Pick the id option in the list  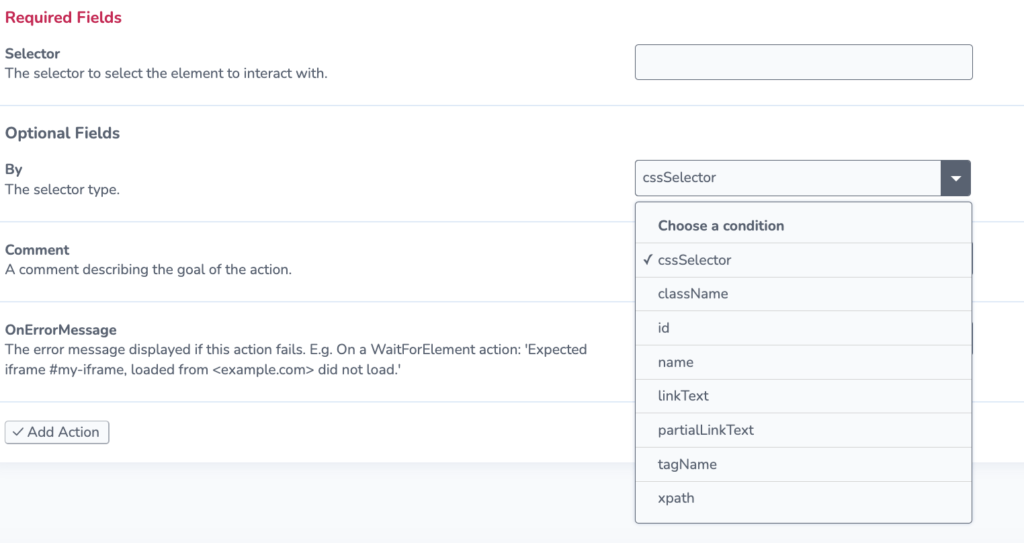pos(803,328)
